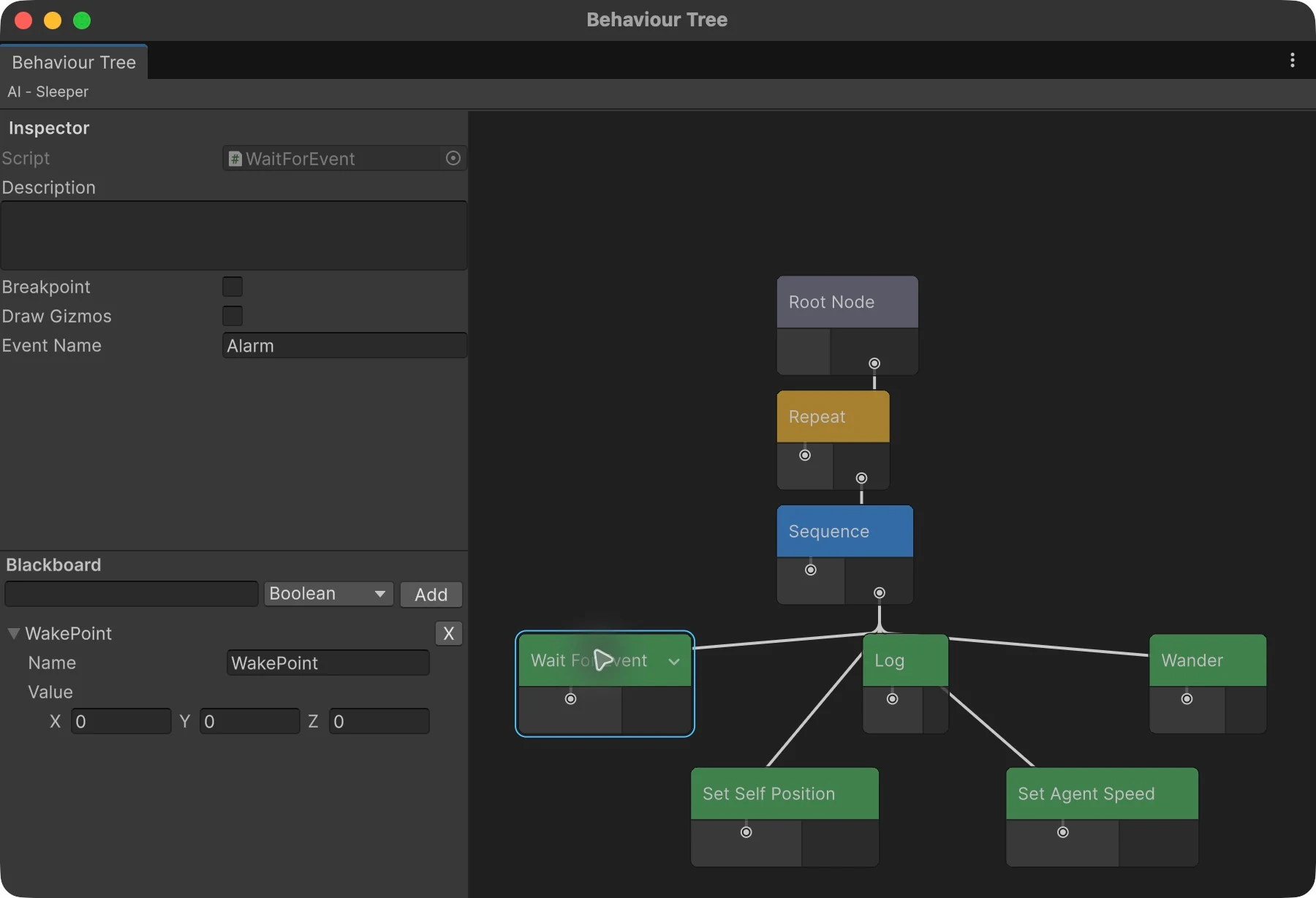Click the Draw Gizmos label
Image resolution: width=1316 pixels, height=898 pixels.
(x=56, y=316)
